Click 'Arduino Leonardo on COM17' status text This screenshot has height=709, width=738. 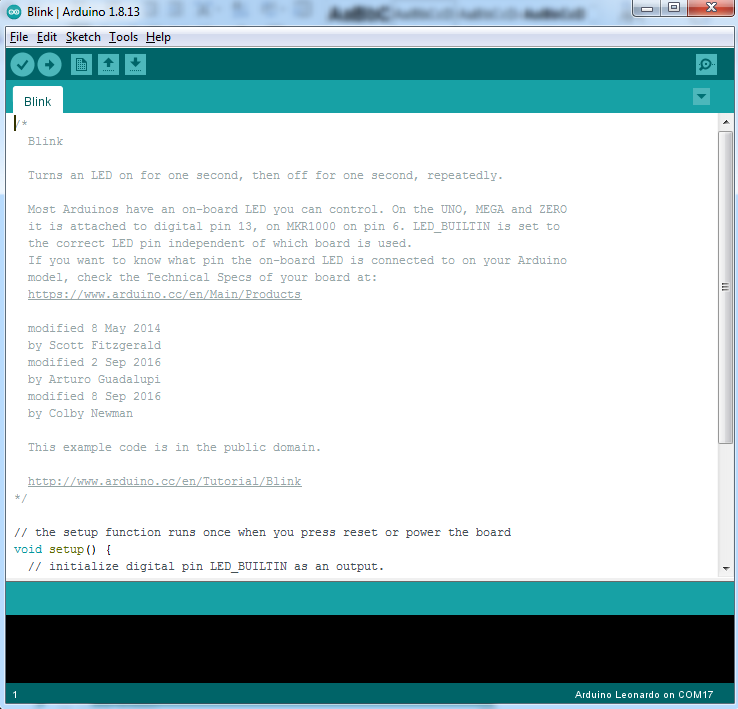(x=644, y=694)
